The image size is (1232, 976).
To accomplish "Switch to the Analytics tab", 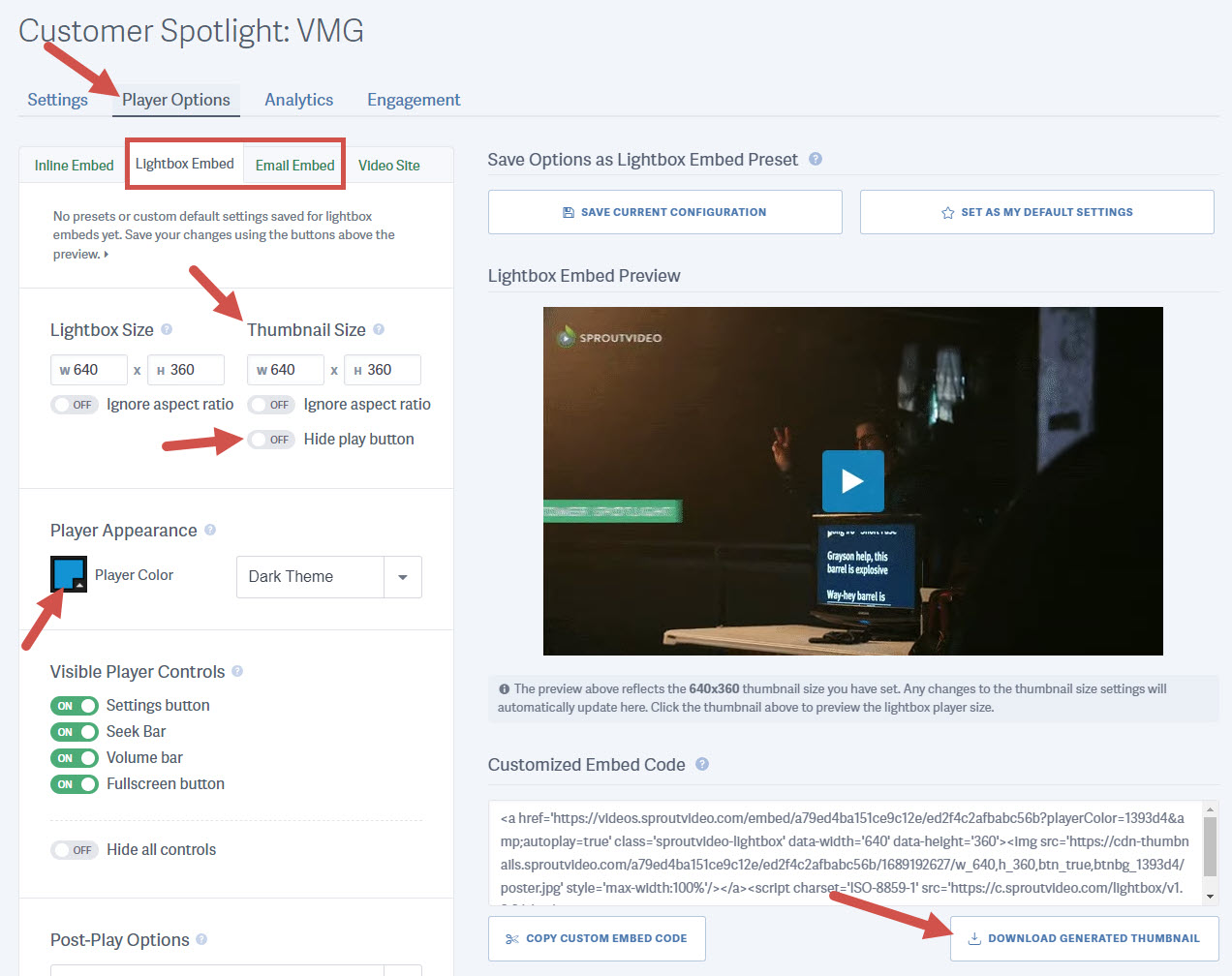I will tap(298, 99).
